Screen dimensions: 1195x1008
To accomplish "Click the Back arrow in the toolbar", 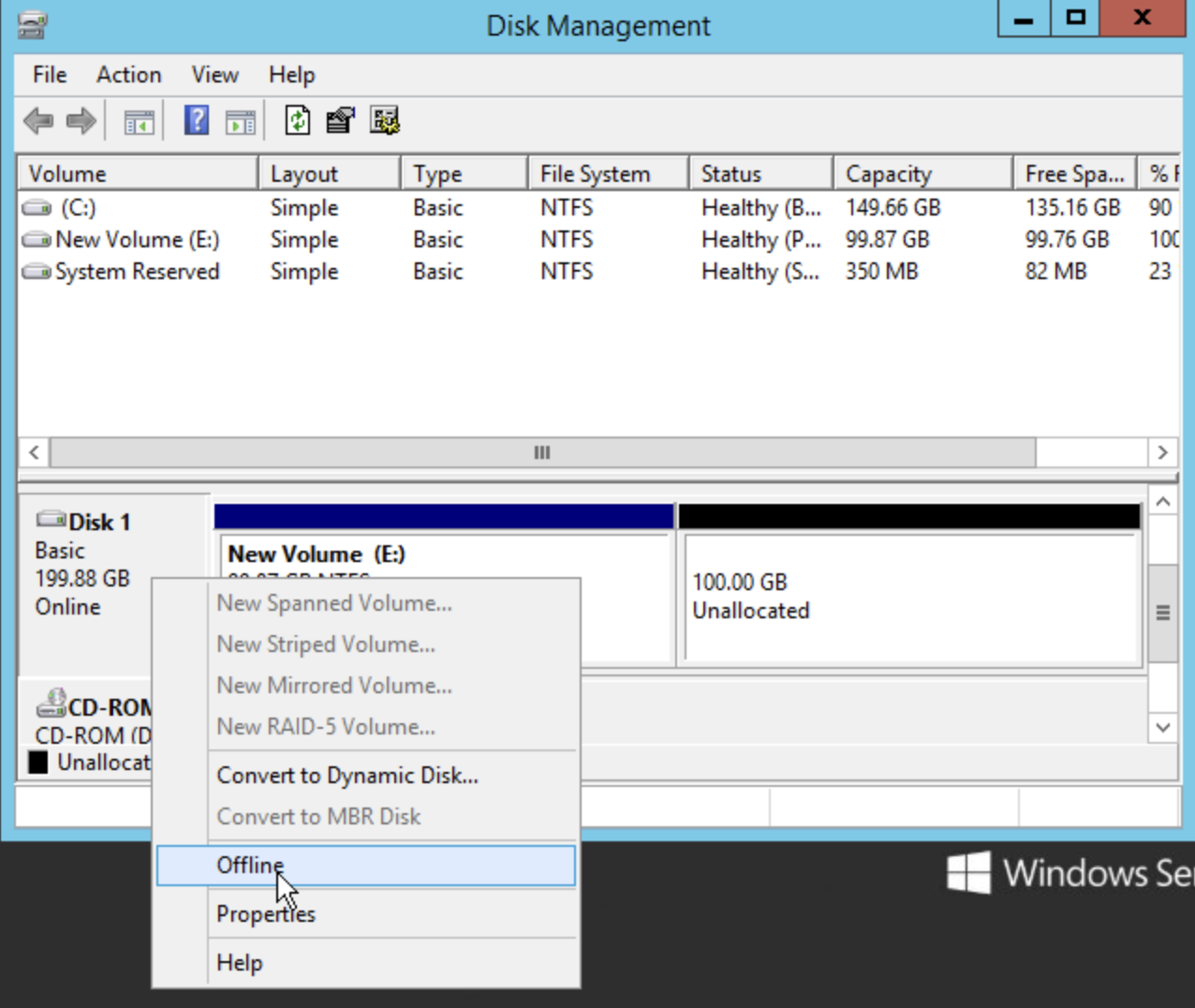I will [x=38, y=121].
